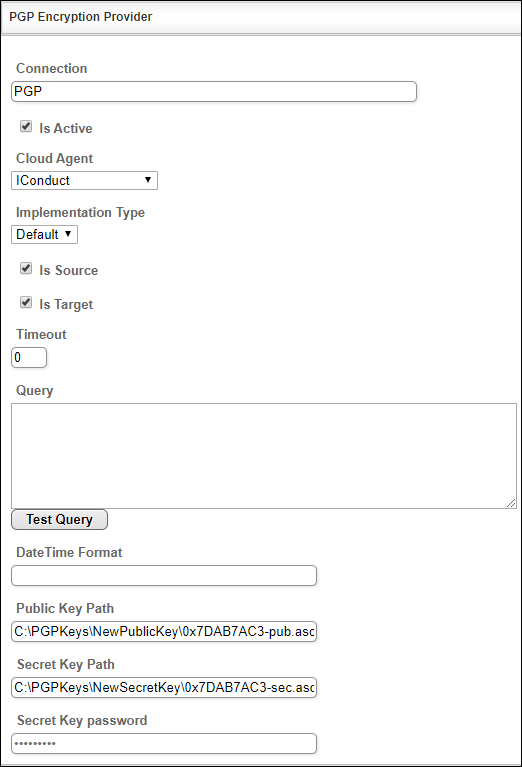Expand the Implementation Type Default dropdown
This screenshot has width=522, height=767.
(45, 234)
